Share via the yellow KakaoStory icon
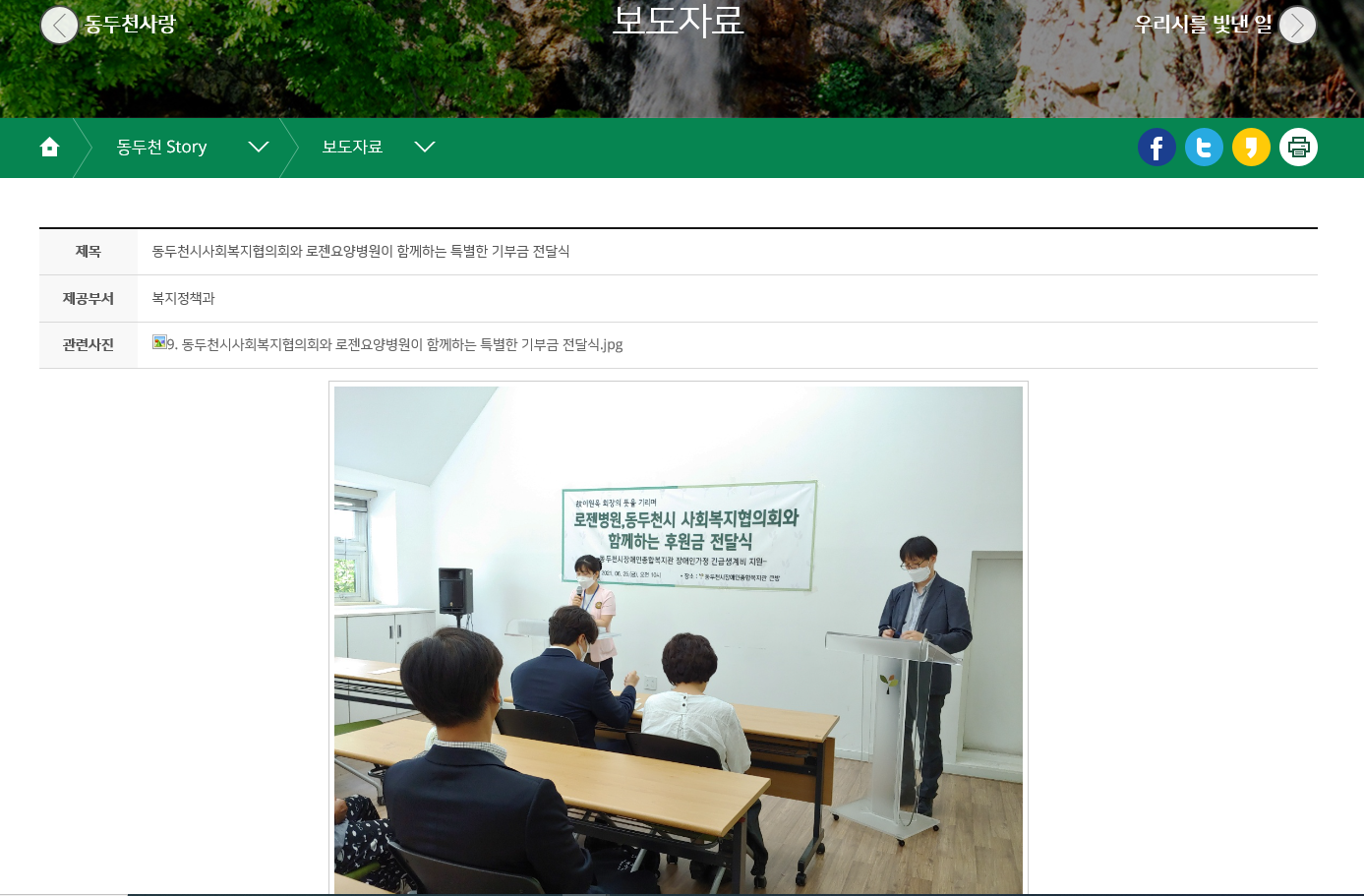The width and height of the screenshot is (1364, 896). (1251, 148)
